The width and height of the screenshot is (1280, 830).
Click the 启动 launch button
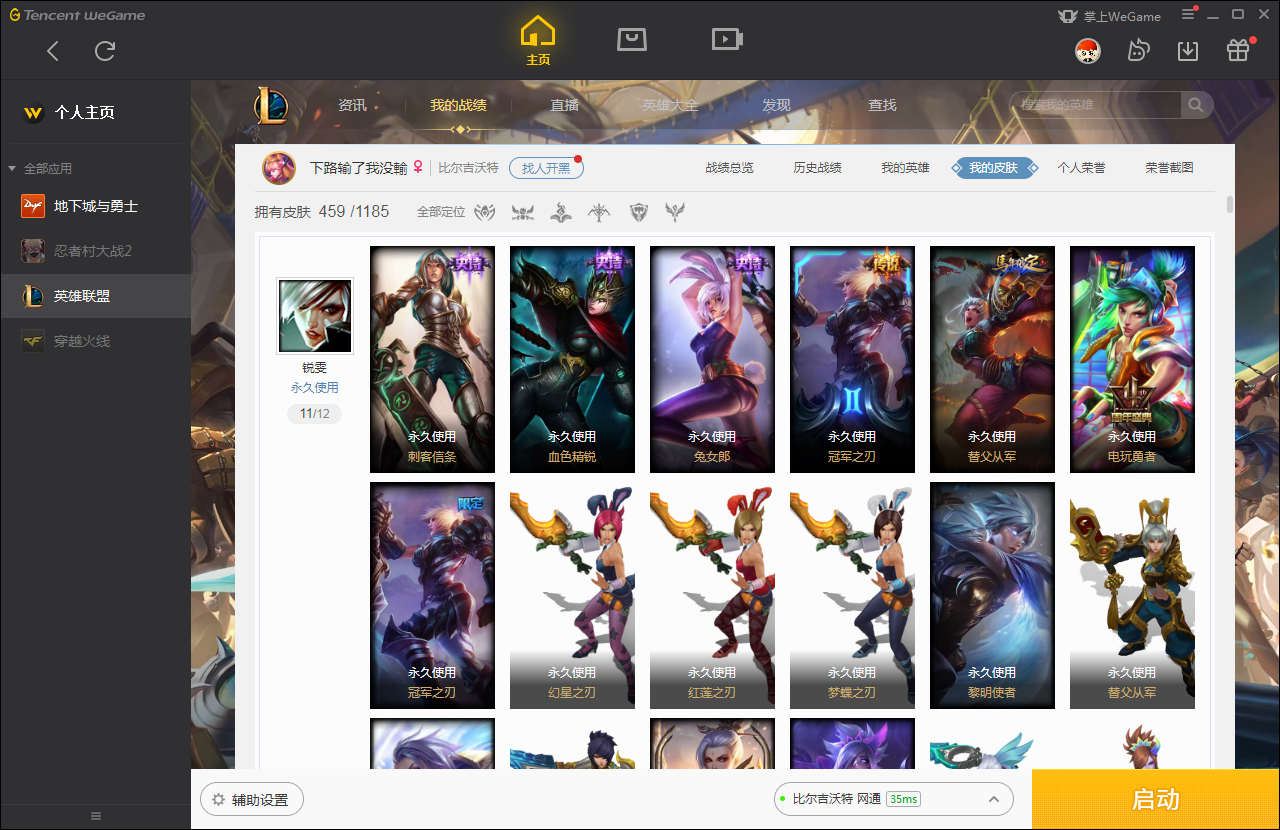pyautogui.click(x=1156, y=800)
